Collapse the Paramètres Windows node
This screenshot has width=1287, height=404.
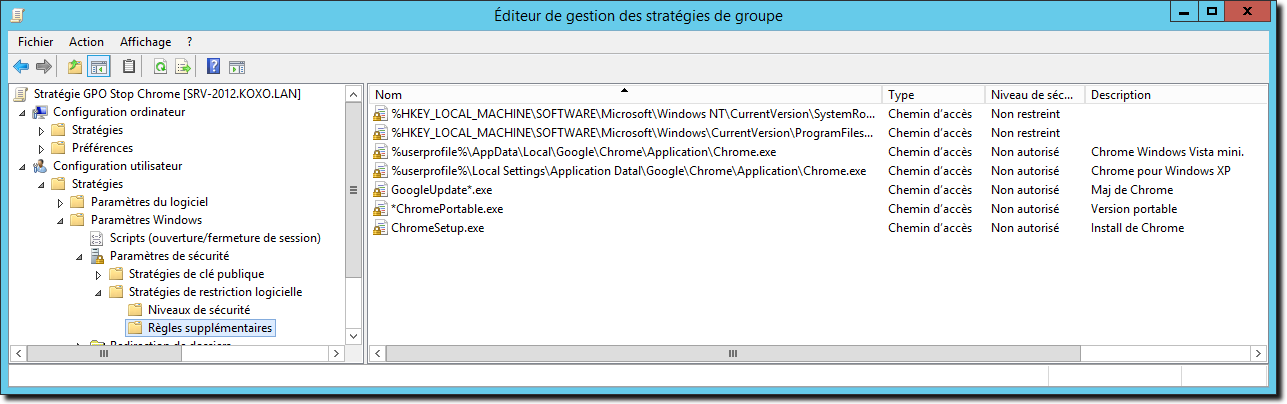coord(60,221)
